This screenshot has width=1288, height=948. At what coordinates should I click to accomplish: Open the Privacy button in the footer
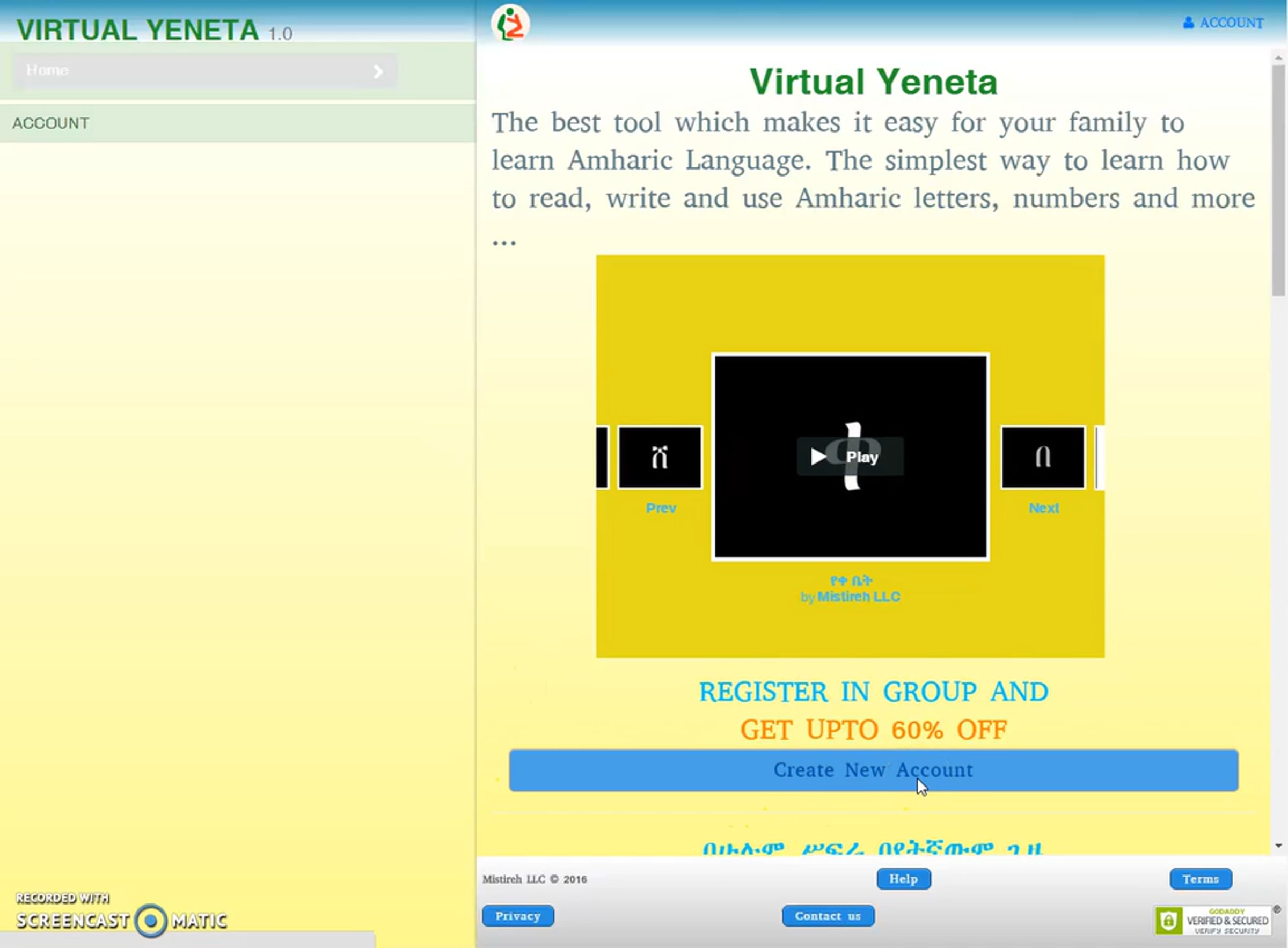click(518, 916)
